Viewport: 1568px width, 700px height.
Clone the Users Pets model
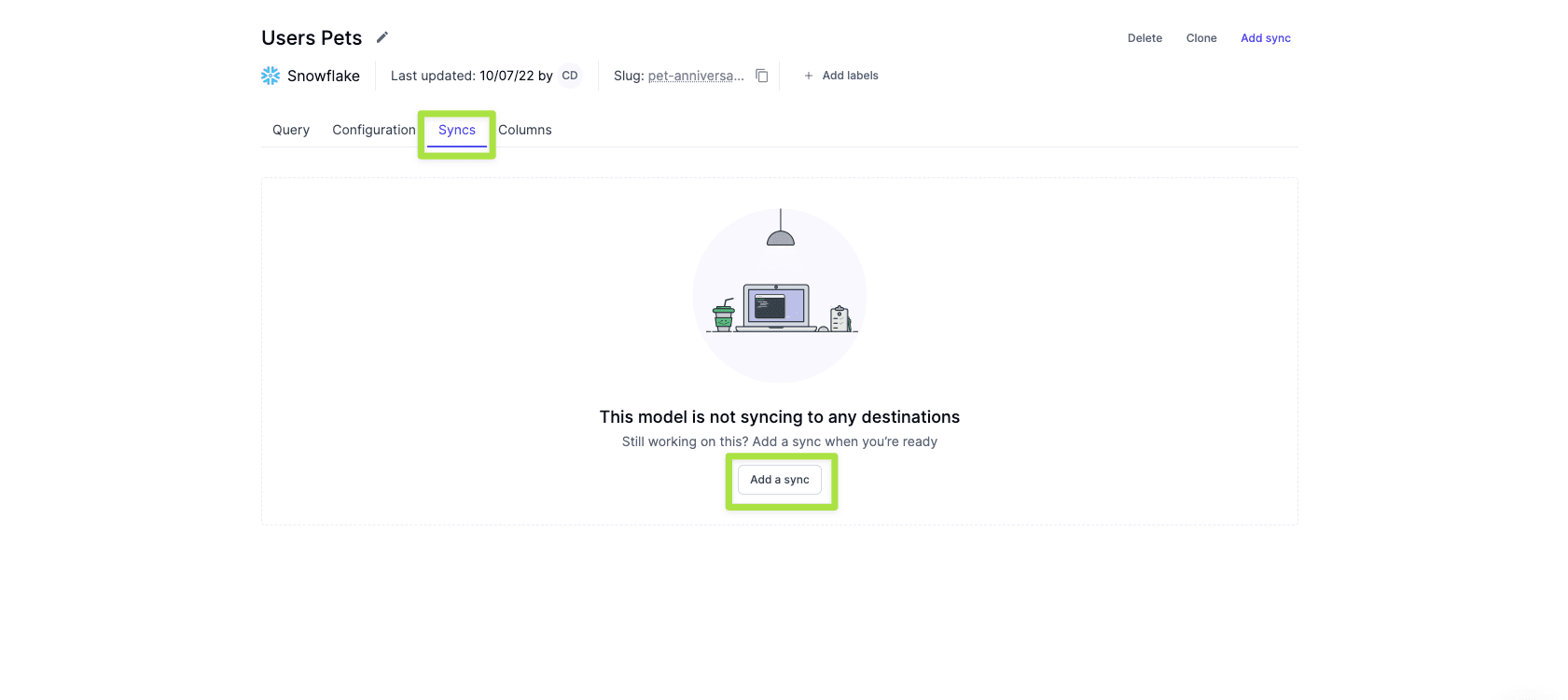coord(1201,38)
